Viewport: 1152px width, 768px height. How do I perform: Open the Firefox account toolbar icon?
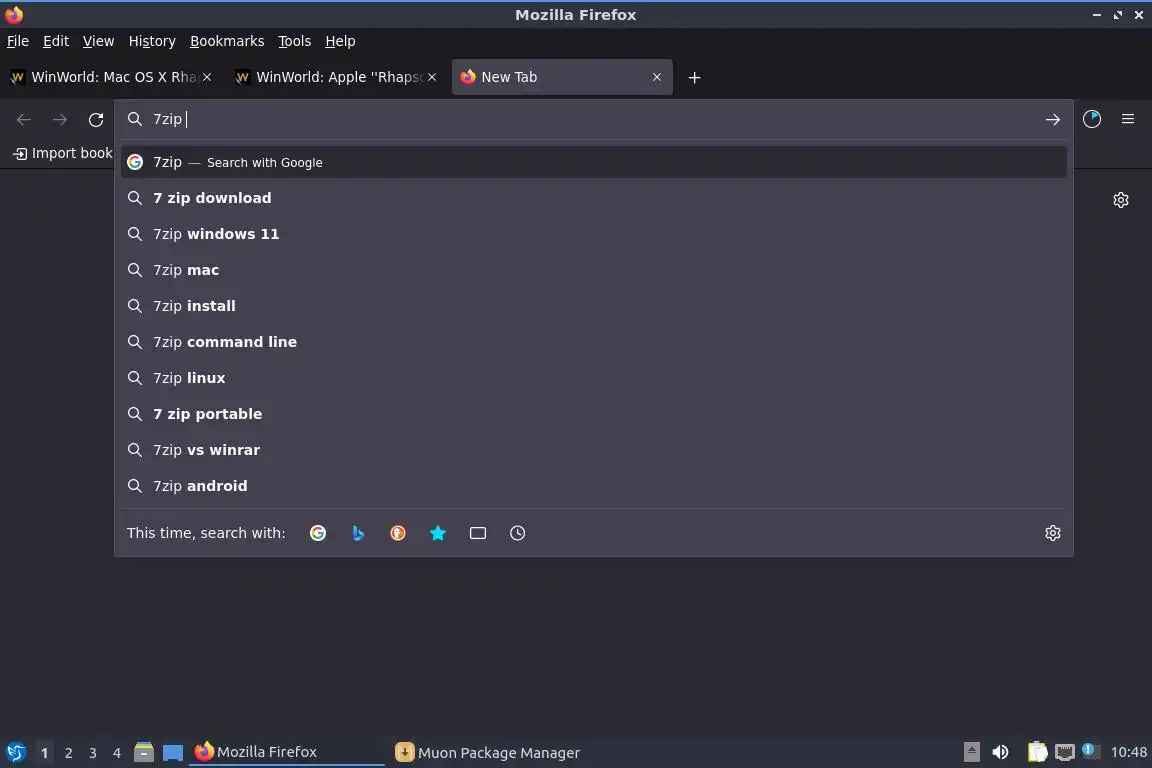click(1092, 119)
